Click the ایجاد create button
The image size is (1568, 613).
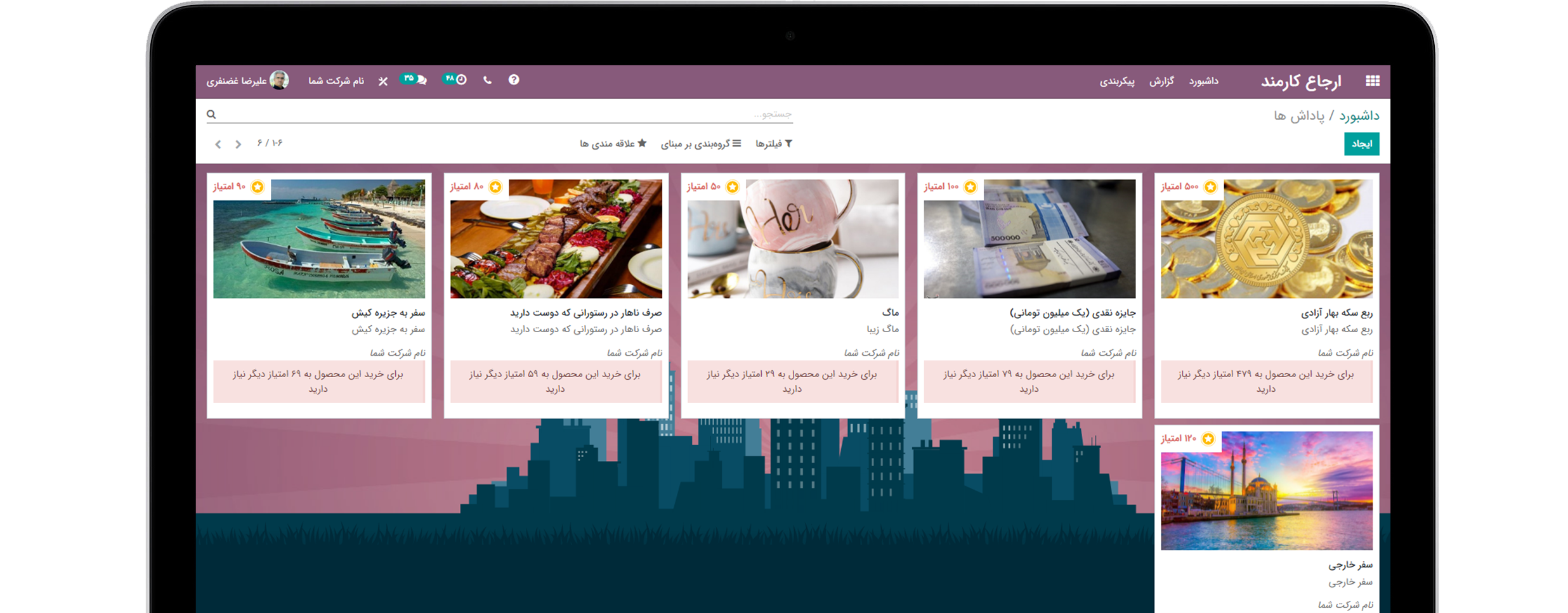point(1361,144)
